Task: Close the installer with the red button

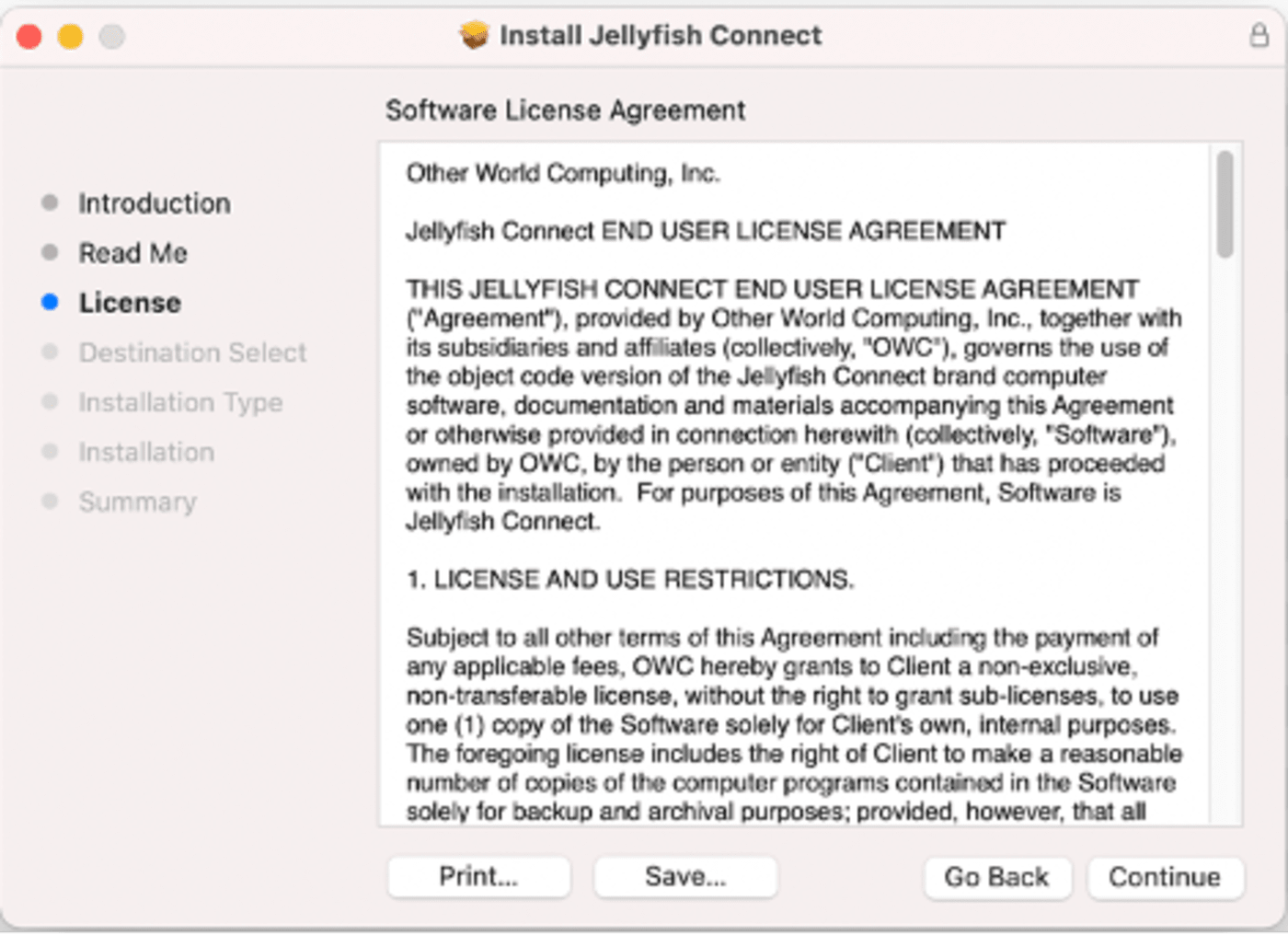Action: pos(29,37)
